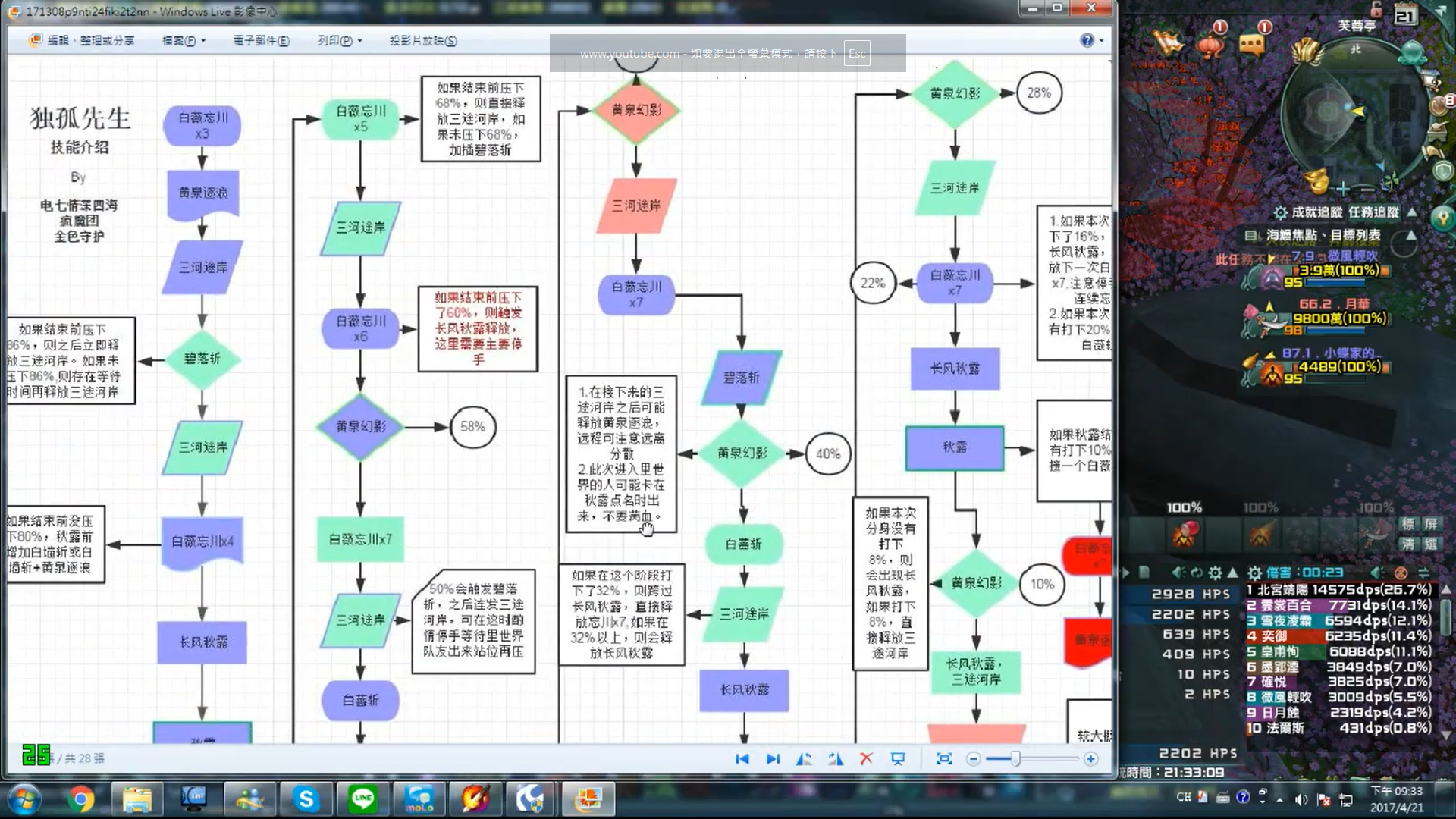Click the four-leaf clover minimap icon
This screenshot has width=1456, height=819.
(1390, 183)
